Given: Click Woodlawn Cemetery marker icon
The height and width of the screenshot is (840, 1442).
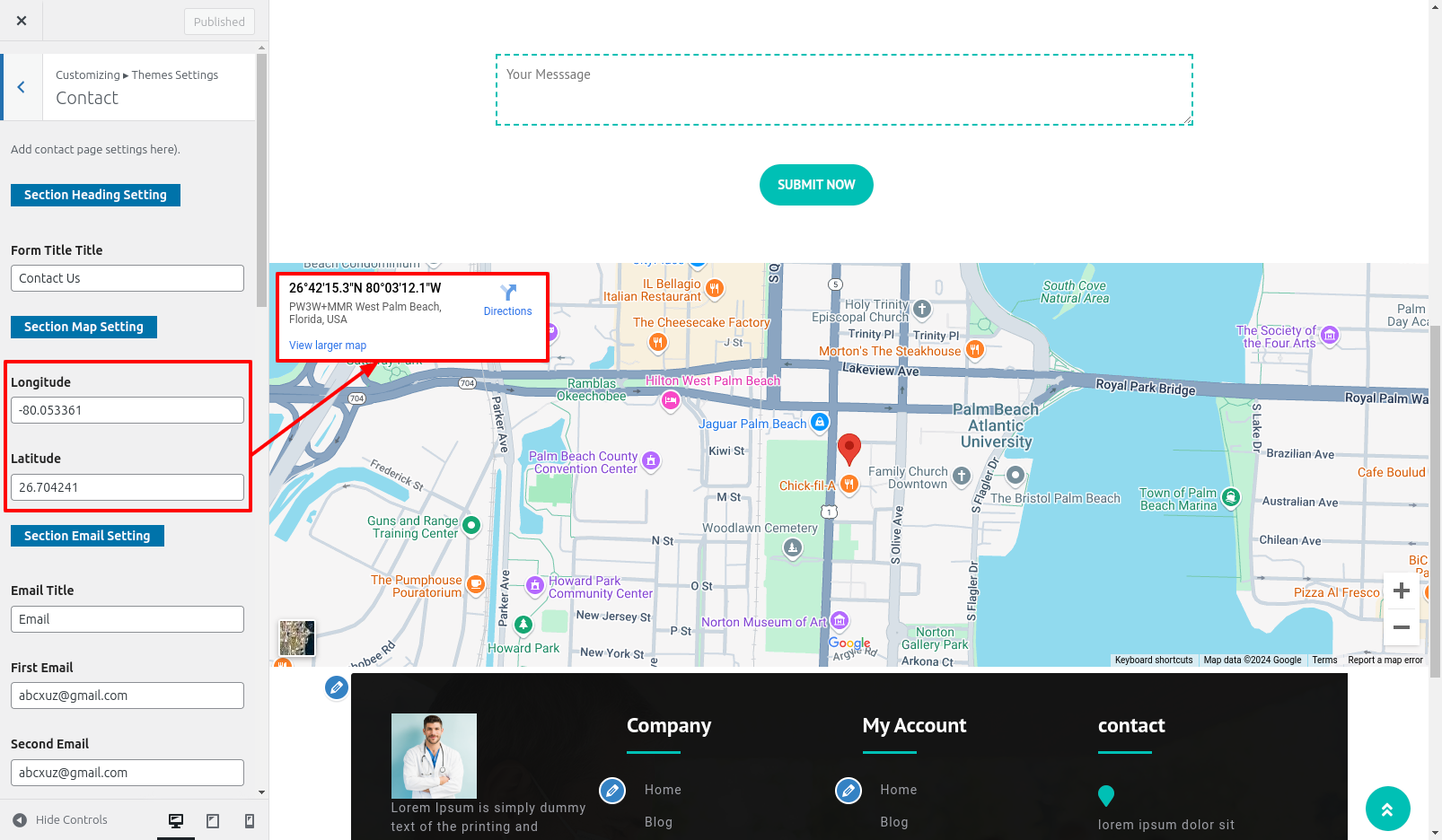Looking at the screenshot, I should click(x=792, y=547).
